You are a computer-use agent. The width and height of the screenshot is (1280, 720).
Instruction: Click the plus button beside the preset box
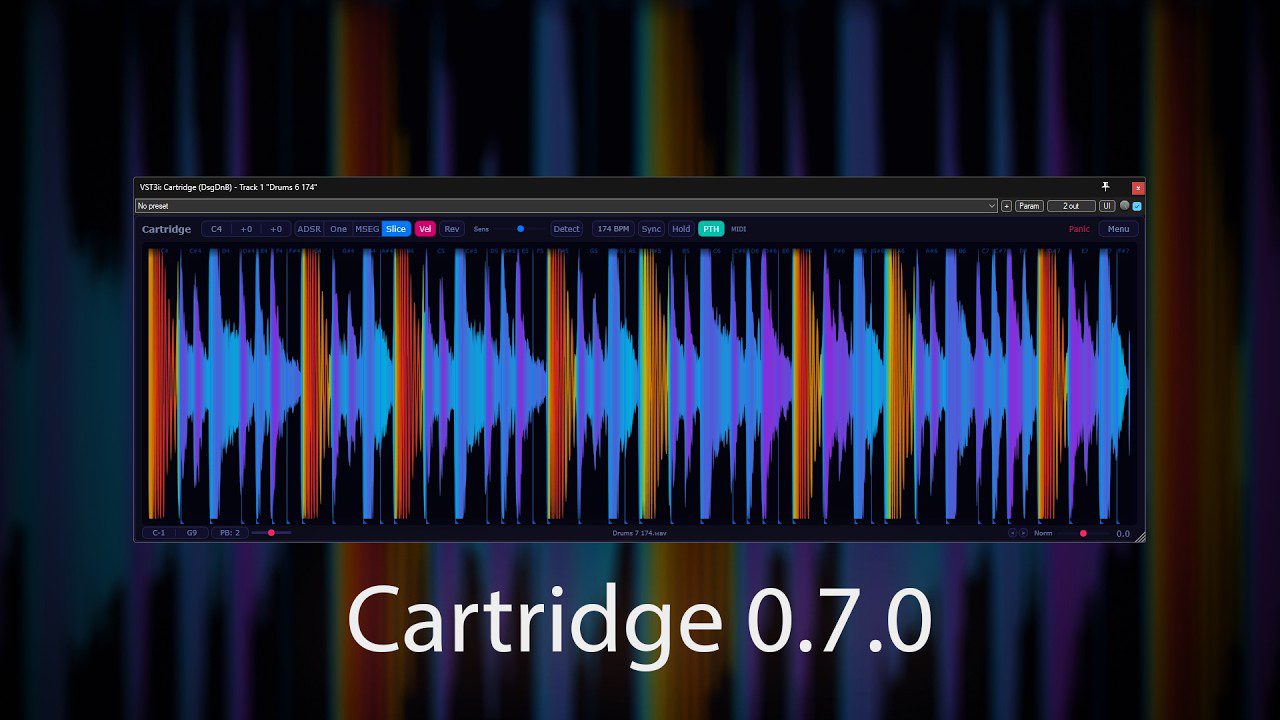(1006, 206)
